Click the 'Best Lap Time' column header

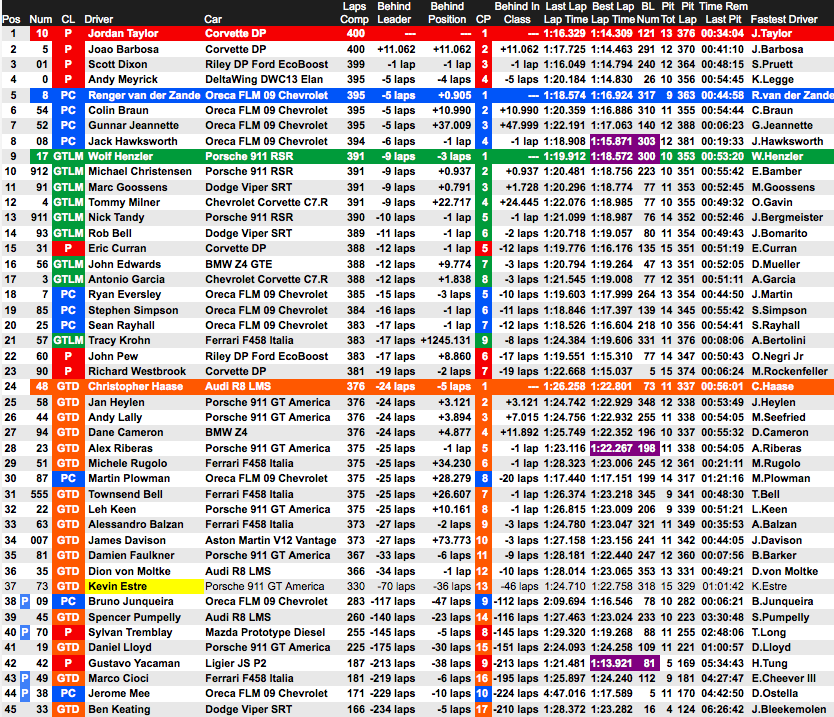(x=613, y=13)
